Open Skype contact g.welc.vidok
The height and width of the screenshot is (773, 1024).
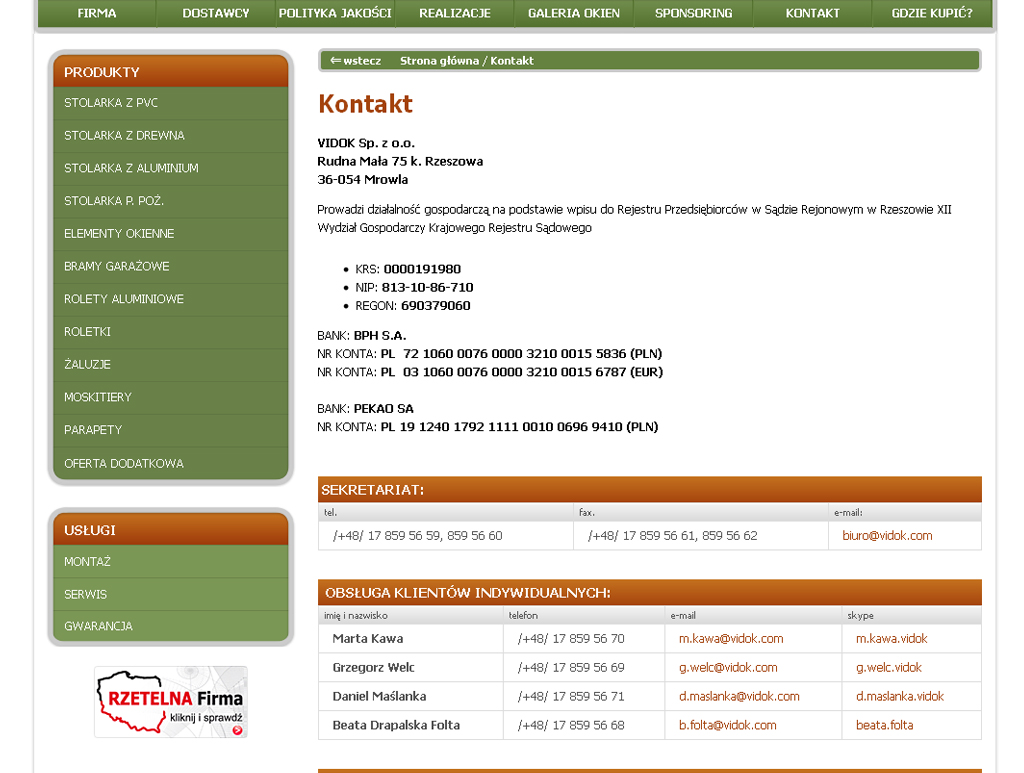point(889,668)
